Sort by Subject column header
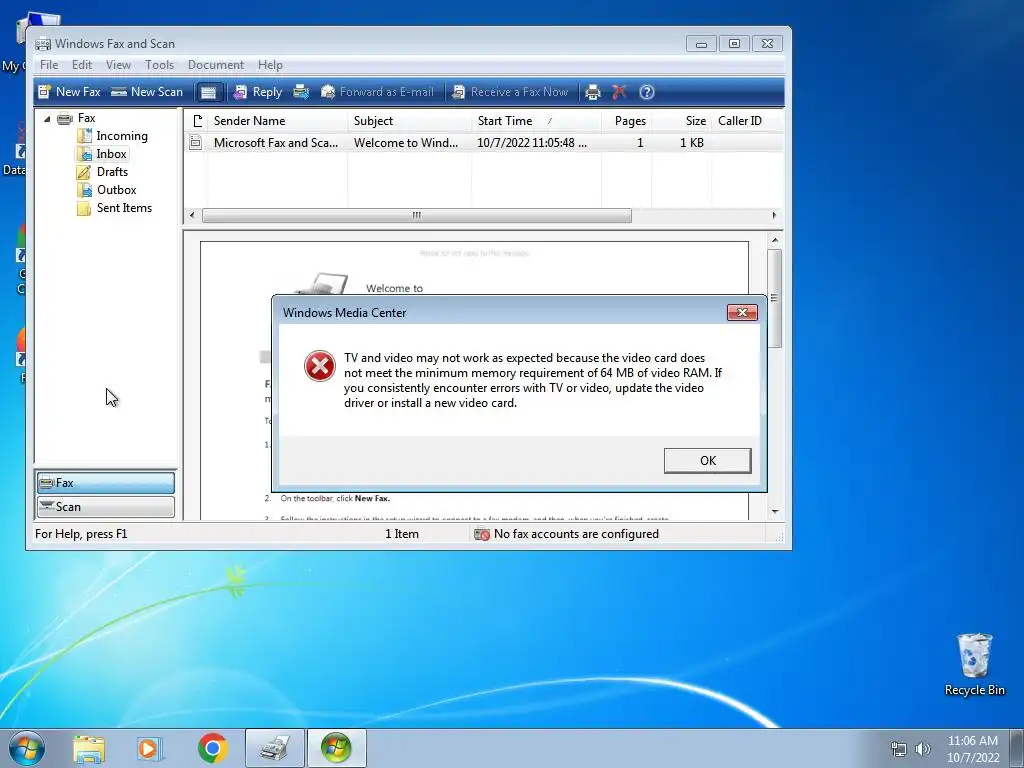Image resolution: width=1024 pixels, height=768 pixels. click(409, 121)
